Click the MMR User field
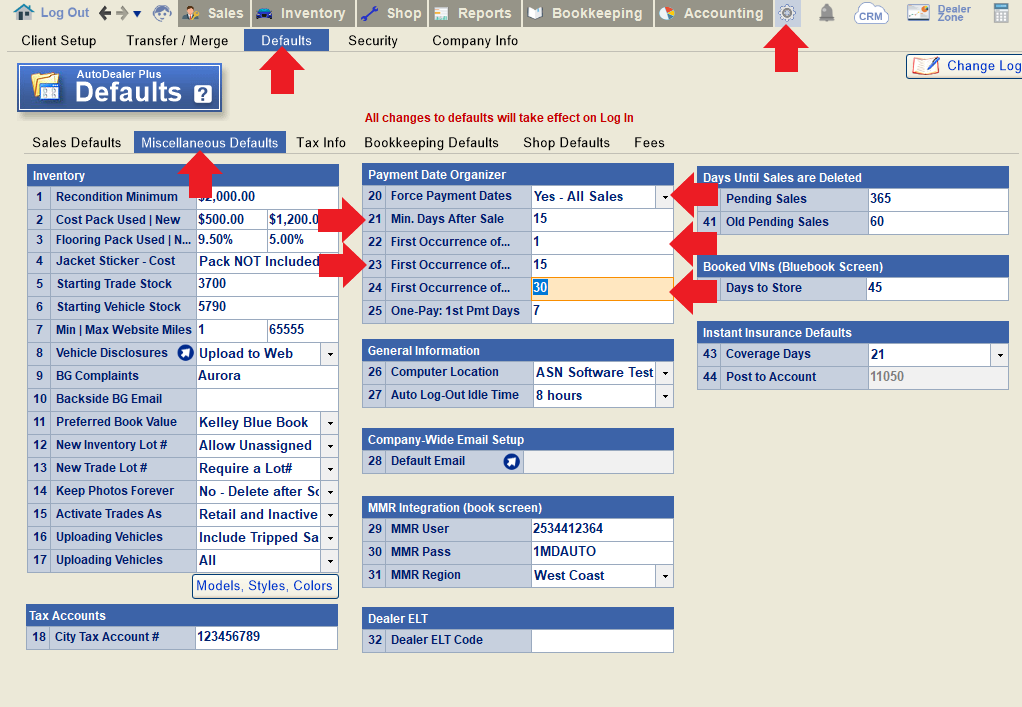The width and height of the screenshot is (1022, 707). (x=602, y=529)
